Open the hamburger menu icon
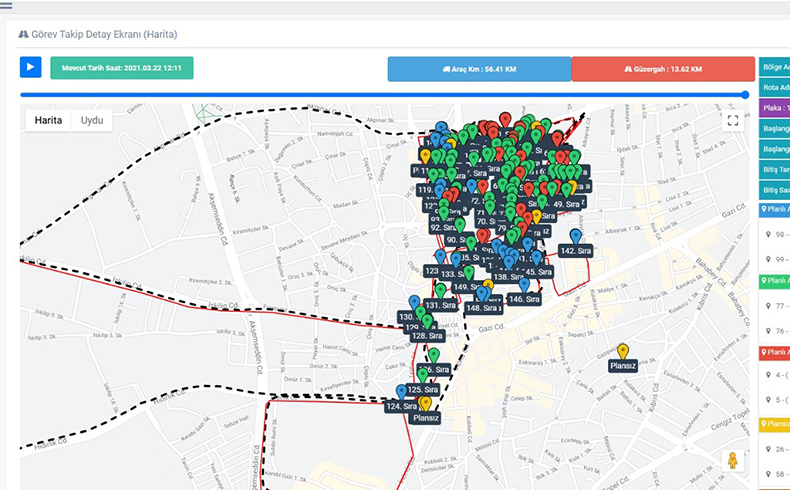Screen dimensions: 790x490 point(6,6)
